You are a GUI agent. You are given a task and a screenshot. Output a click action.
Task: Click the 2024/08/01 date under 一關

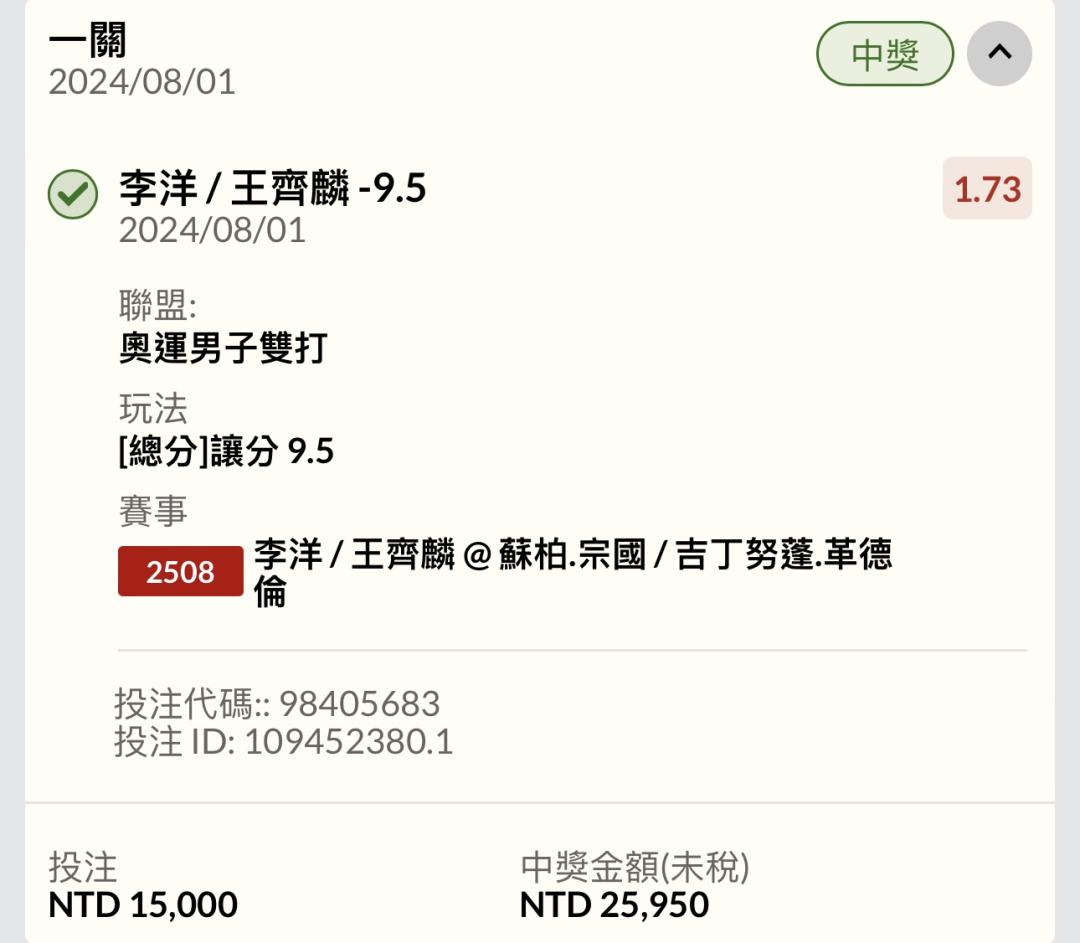142,82
